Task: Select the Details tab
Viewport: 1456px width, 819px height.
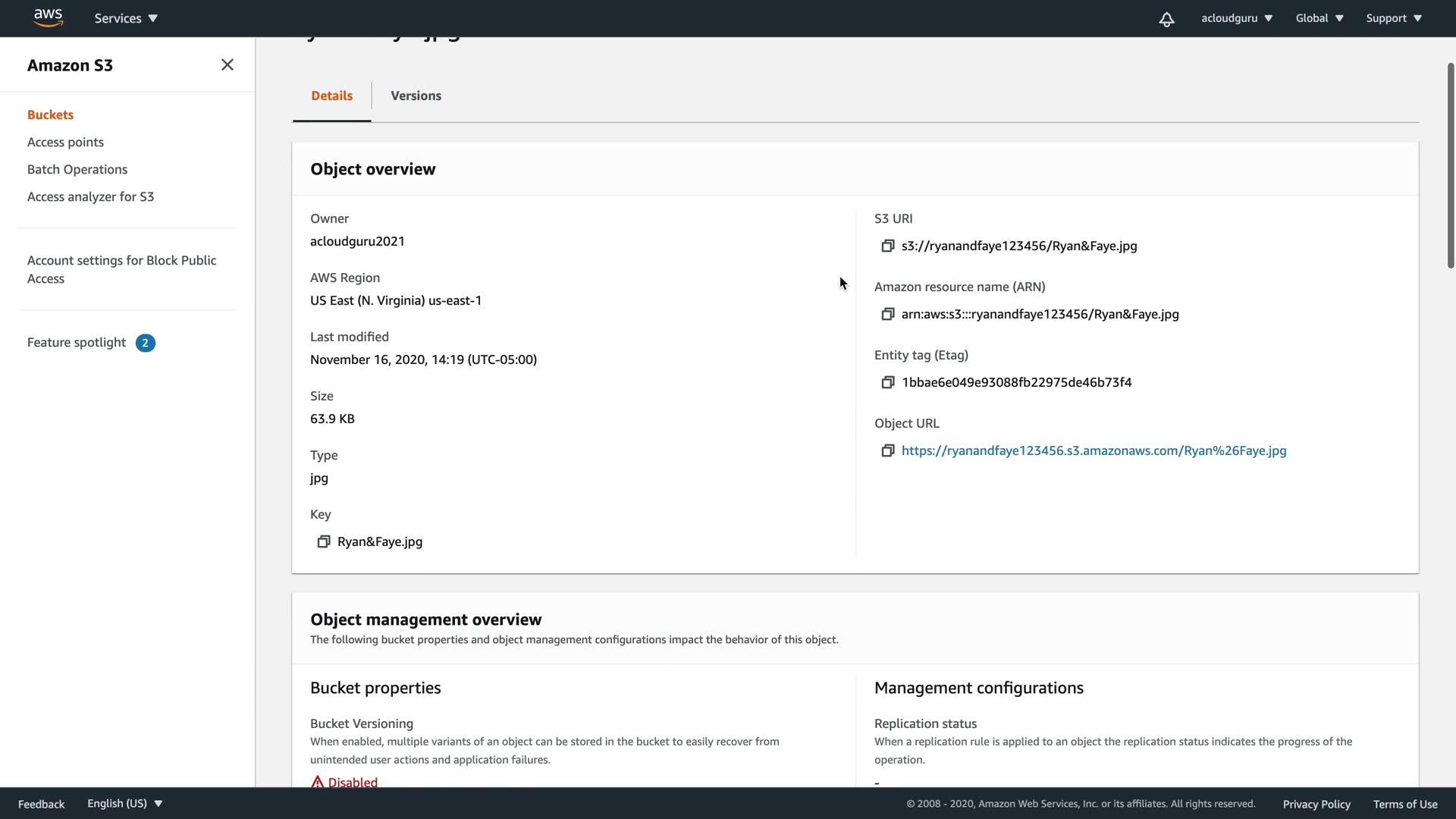Action: (331, 96)
